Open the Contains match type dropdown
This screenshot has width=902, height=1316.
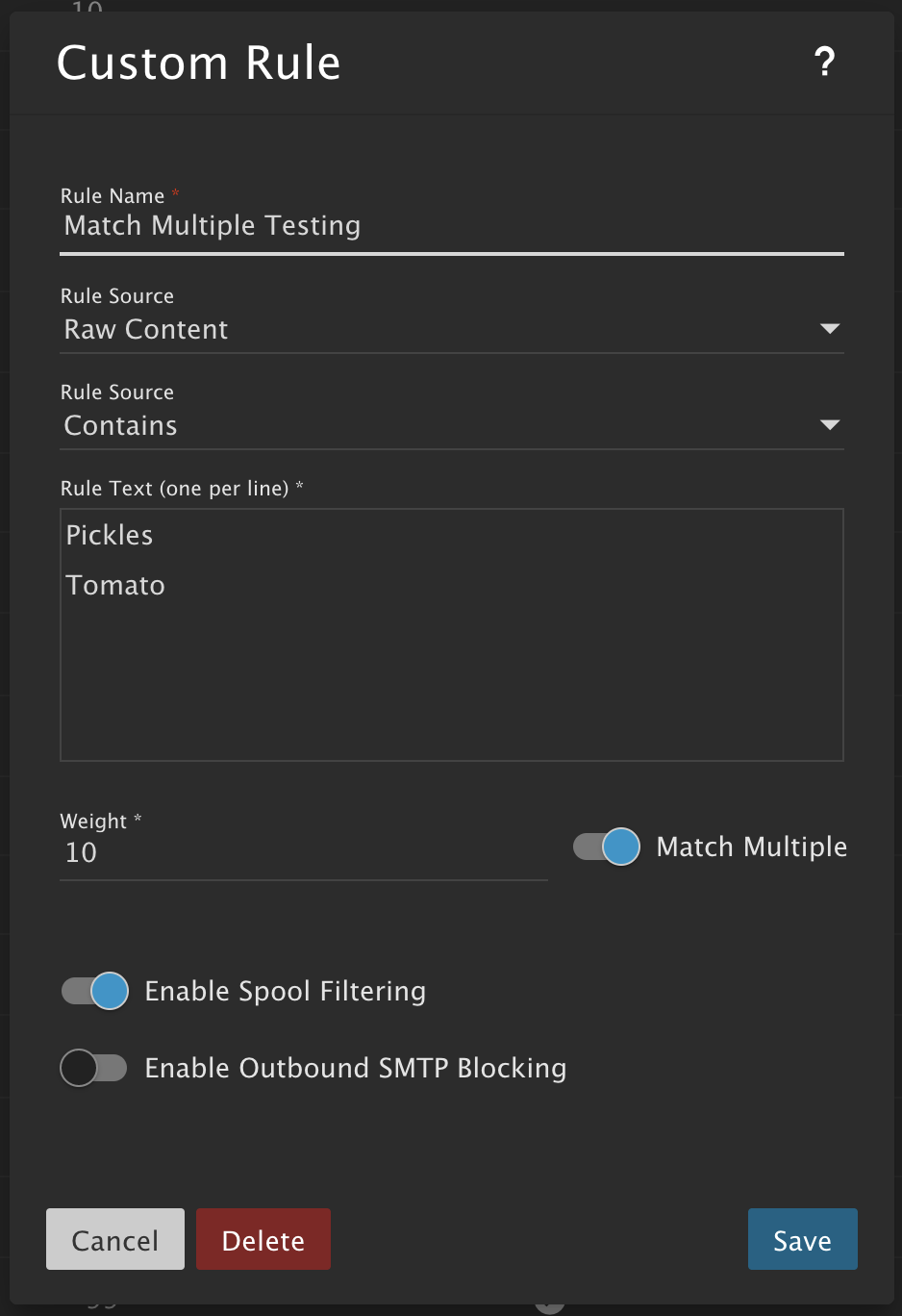(x=433, y=426)
